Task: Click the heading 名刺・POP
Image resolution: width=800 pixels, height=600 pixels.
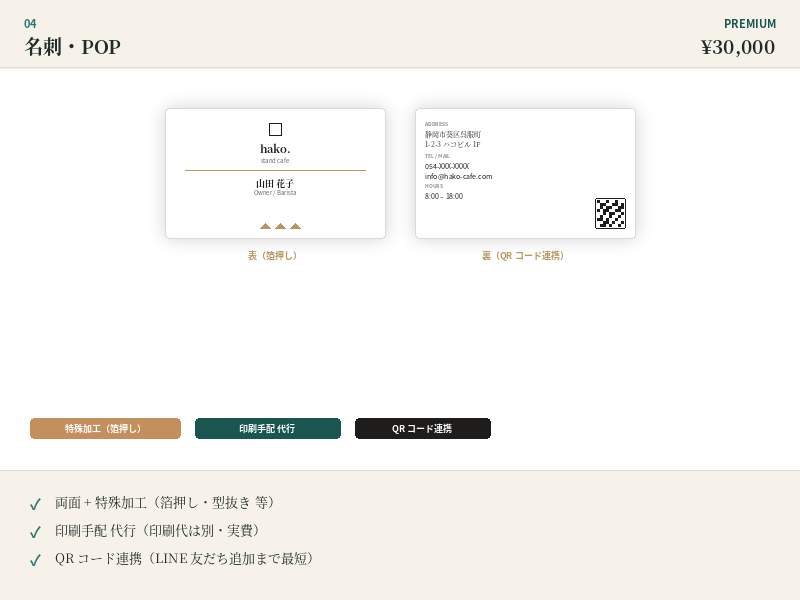Action: (x=72, y=47)
